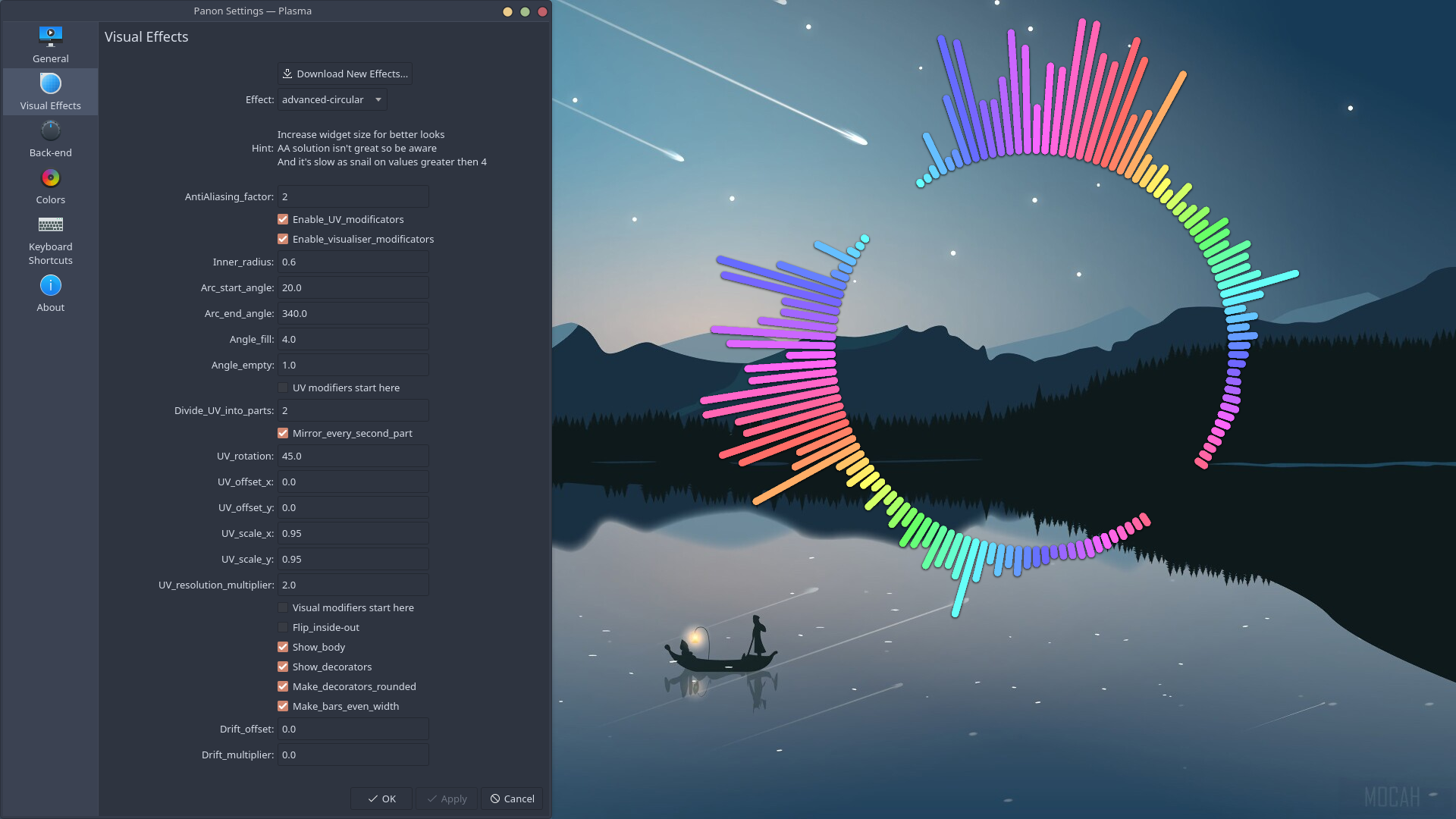This screenshot has width=1456, height=819.
Task: Uncheck Mirror_every_second_part
Action: tap(283, 433)
